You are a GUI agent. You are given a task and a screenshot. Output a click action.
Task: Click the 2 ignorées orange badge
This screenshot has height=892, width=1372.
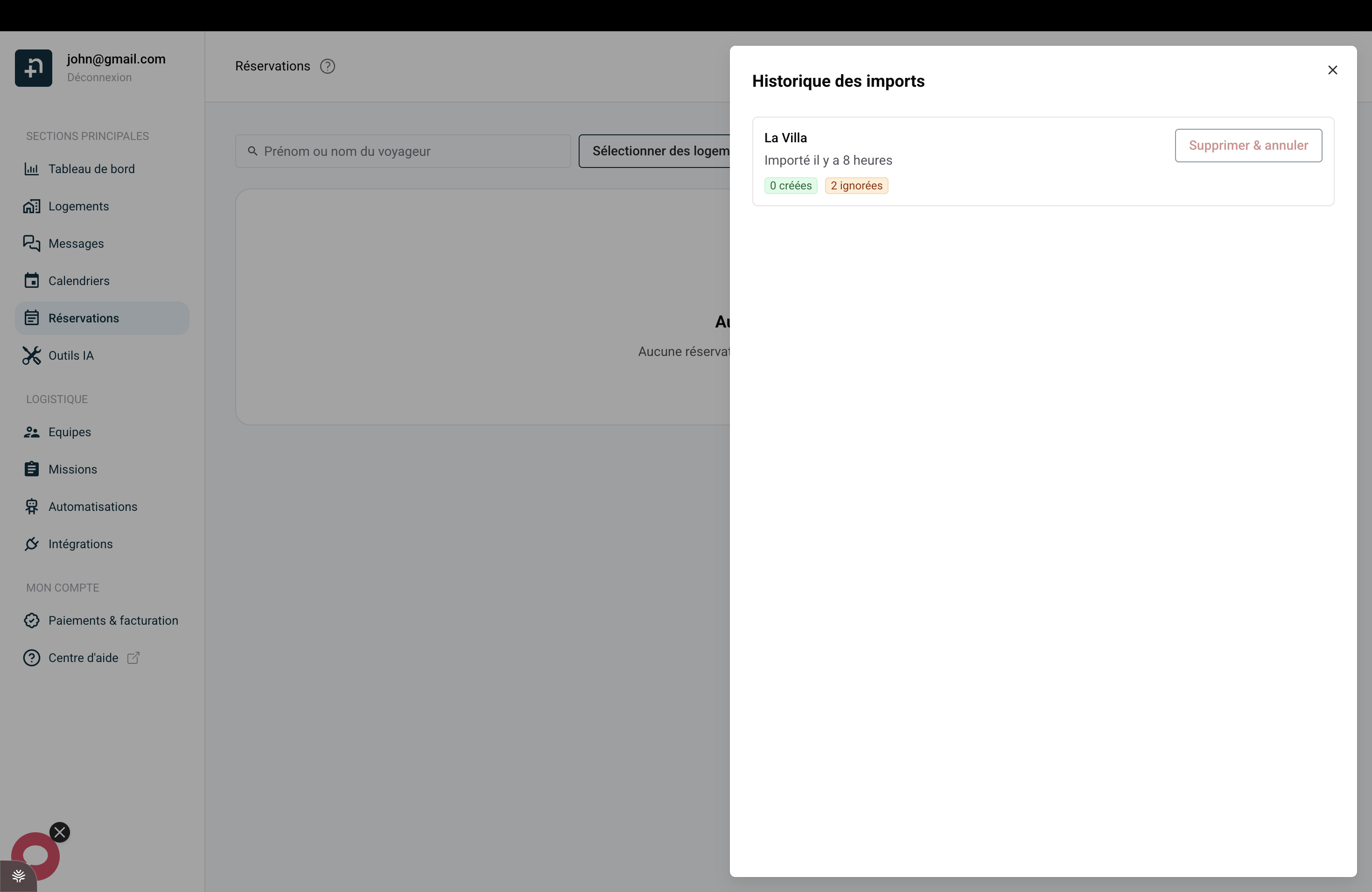pyautogui.click(x=856, y=186)
